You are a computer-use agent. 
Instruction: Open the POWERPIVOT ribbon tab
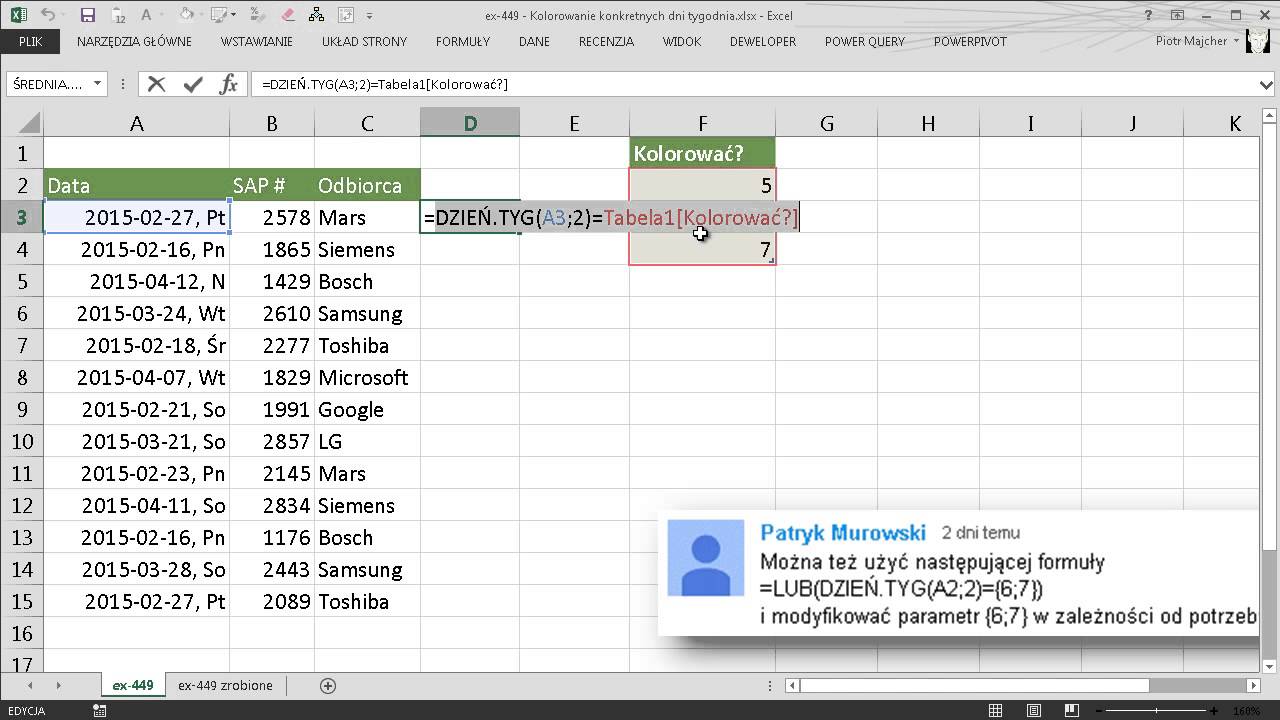click(970, 42)
